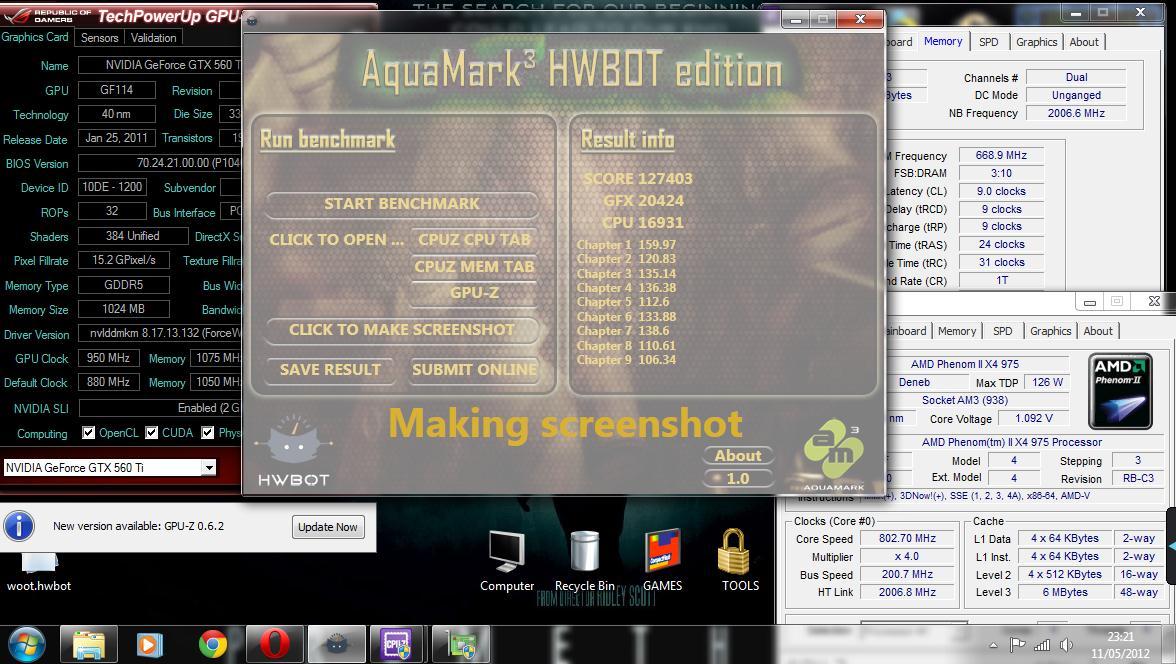Open the CPUZ MEM TAB button
The image size is (1176, 664).
click(474, 266)
